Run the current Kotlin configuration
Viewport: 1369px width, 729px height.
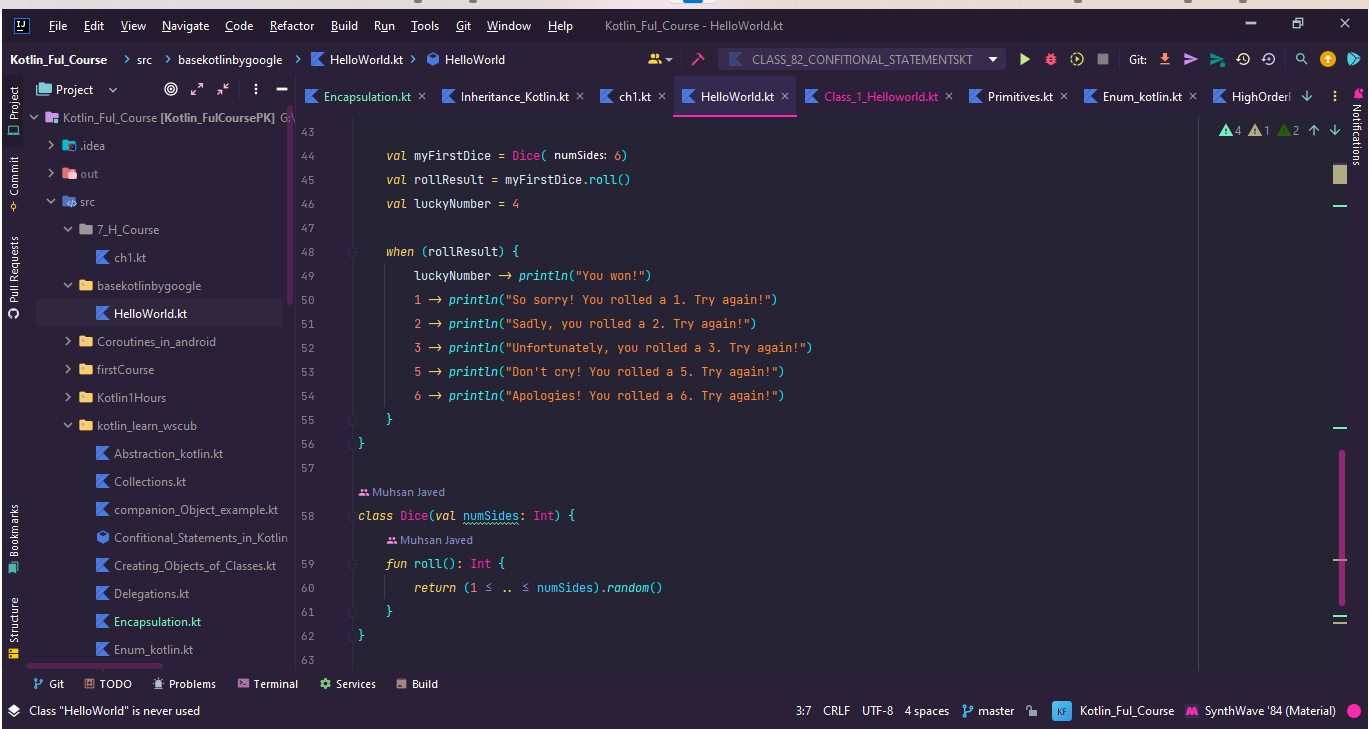pos(1024,59)
